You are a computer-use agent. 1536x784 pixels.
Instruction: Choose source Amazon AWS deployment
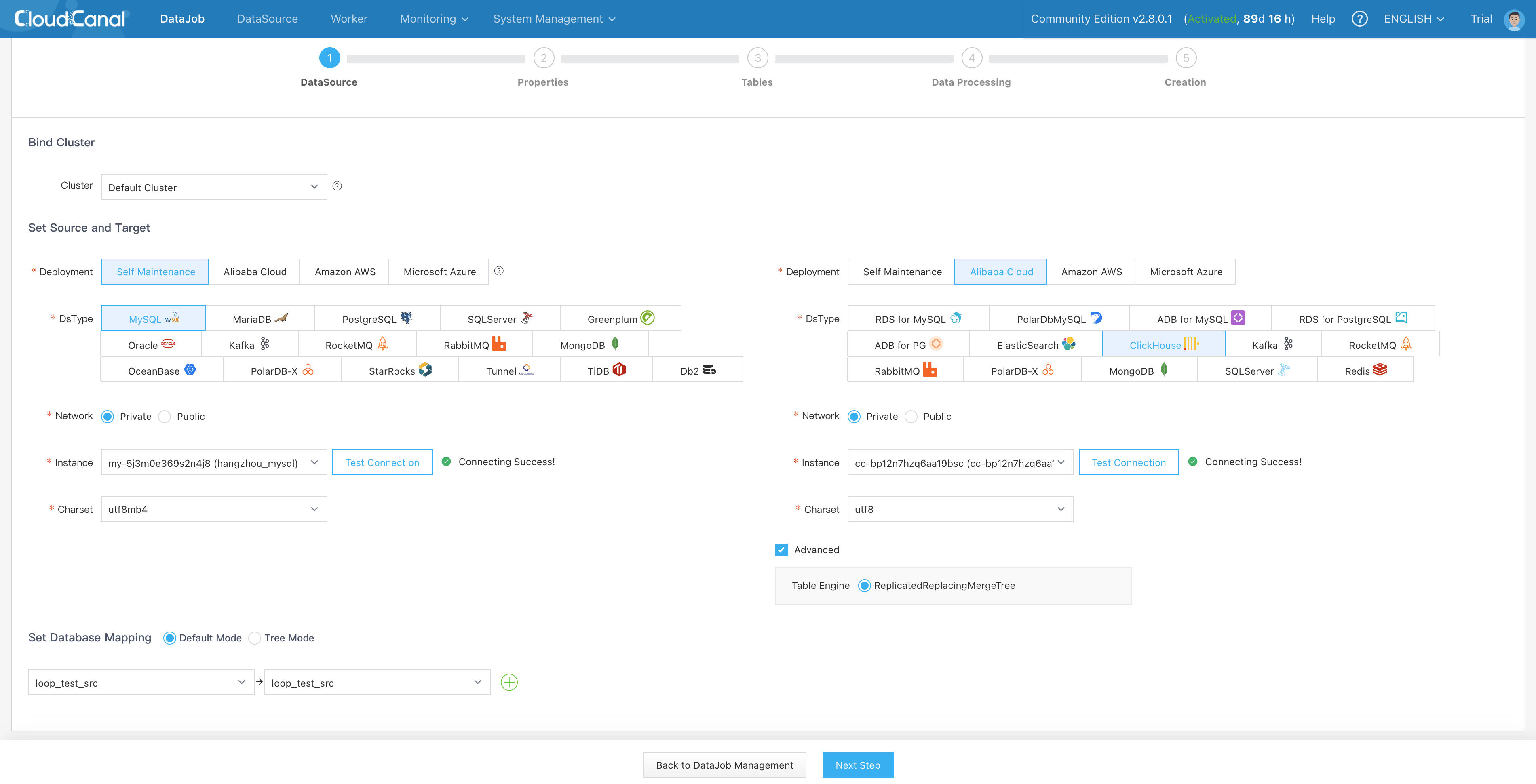[345, 271]
